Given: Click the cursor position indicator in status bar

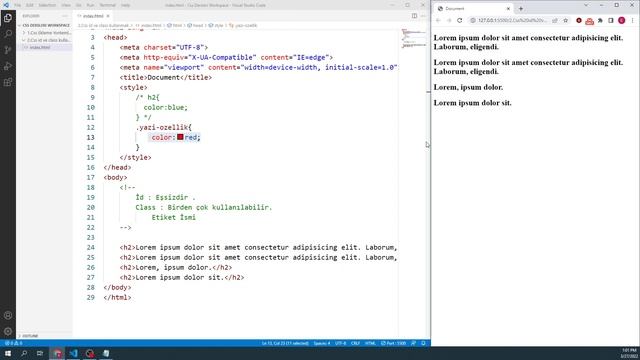Looking at the screenshot, I should (x=285, y=343).
